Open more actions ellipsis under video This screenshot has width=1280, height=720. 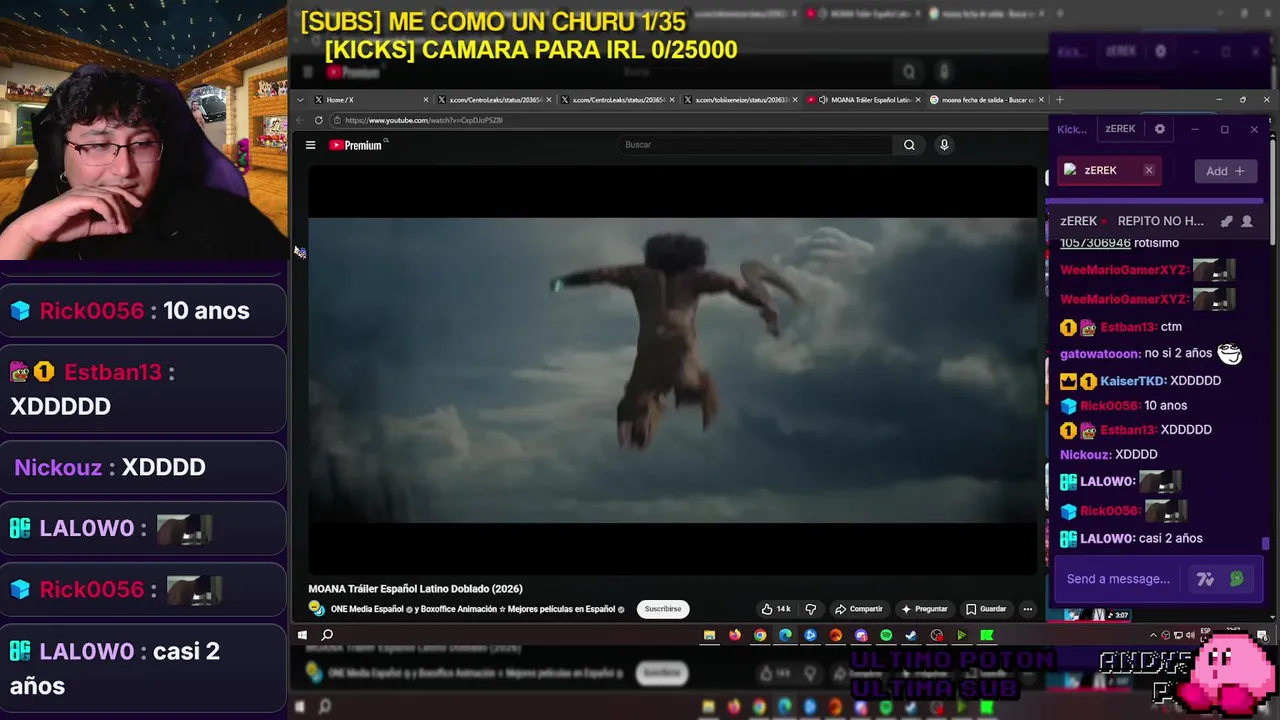pos(1027,609)
